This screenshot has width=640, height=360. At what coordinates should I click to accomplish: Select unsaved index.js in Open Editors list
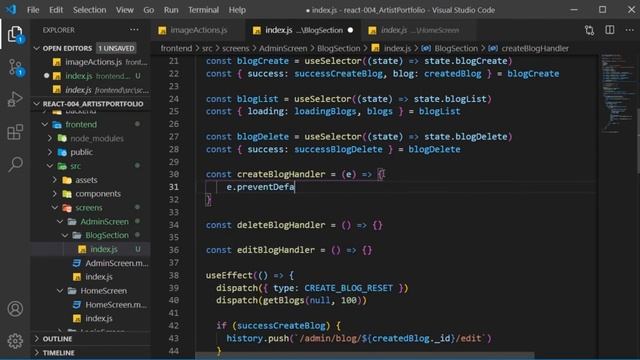[x=91, y=76]
